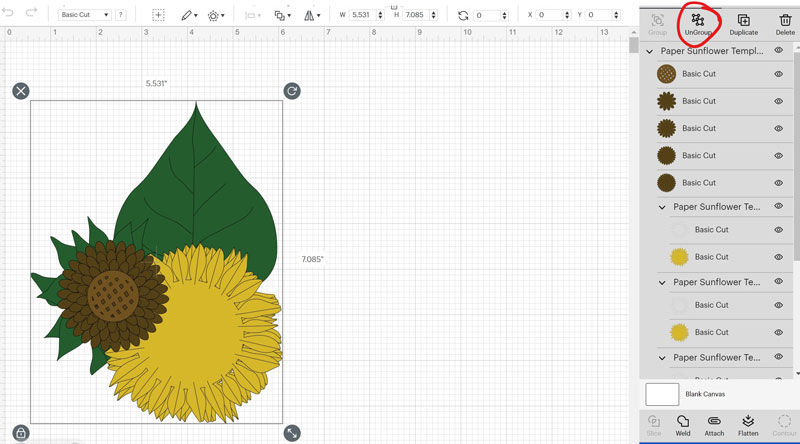Hide the third Basic Cut layer from the top

(779, 129)
